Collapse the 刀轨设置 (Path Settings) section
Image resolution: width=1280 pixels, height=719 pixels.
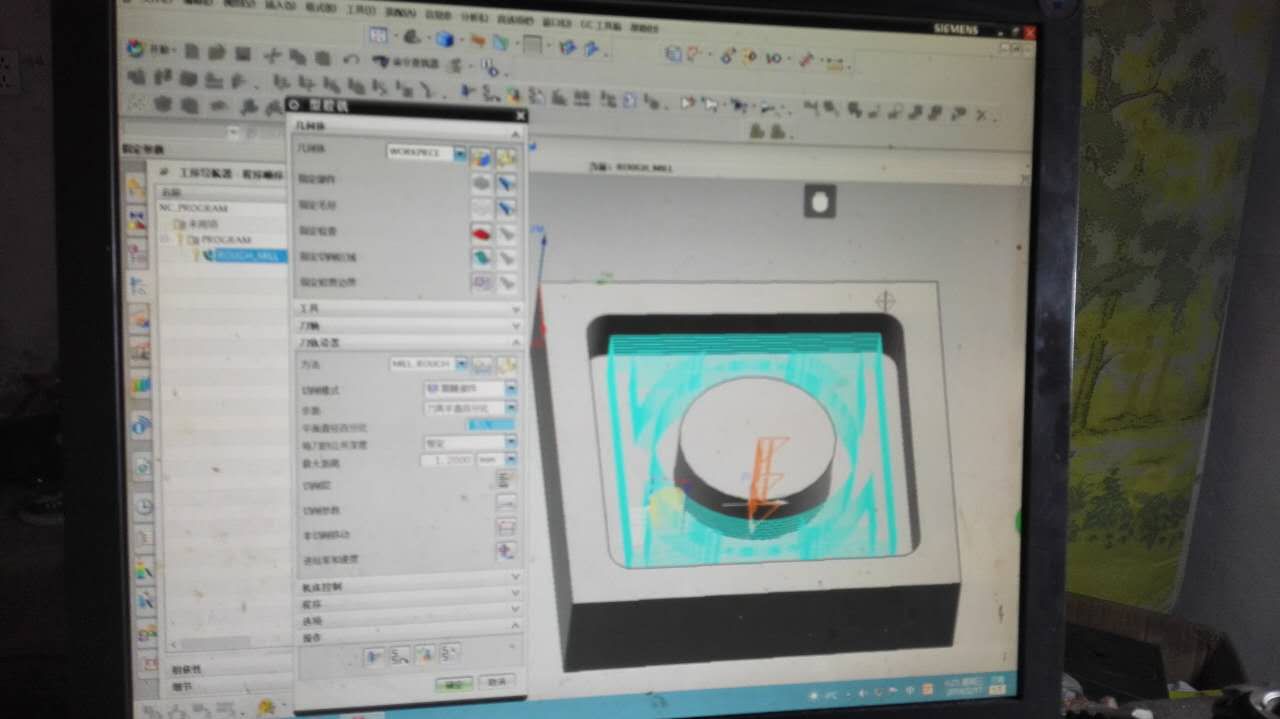click(x=408, y=342)
